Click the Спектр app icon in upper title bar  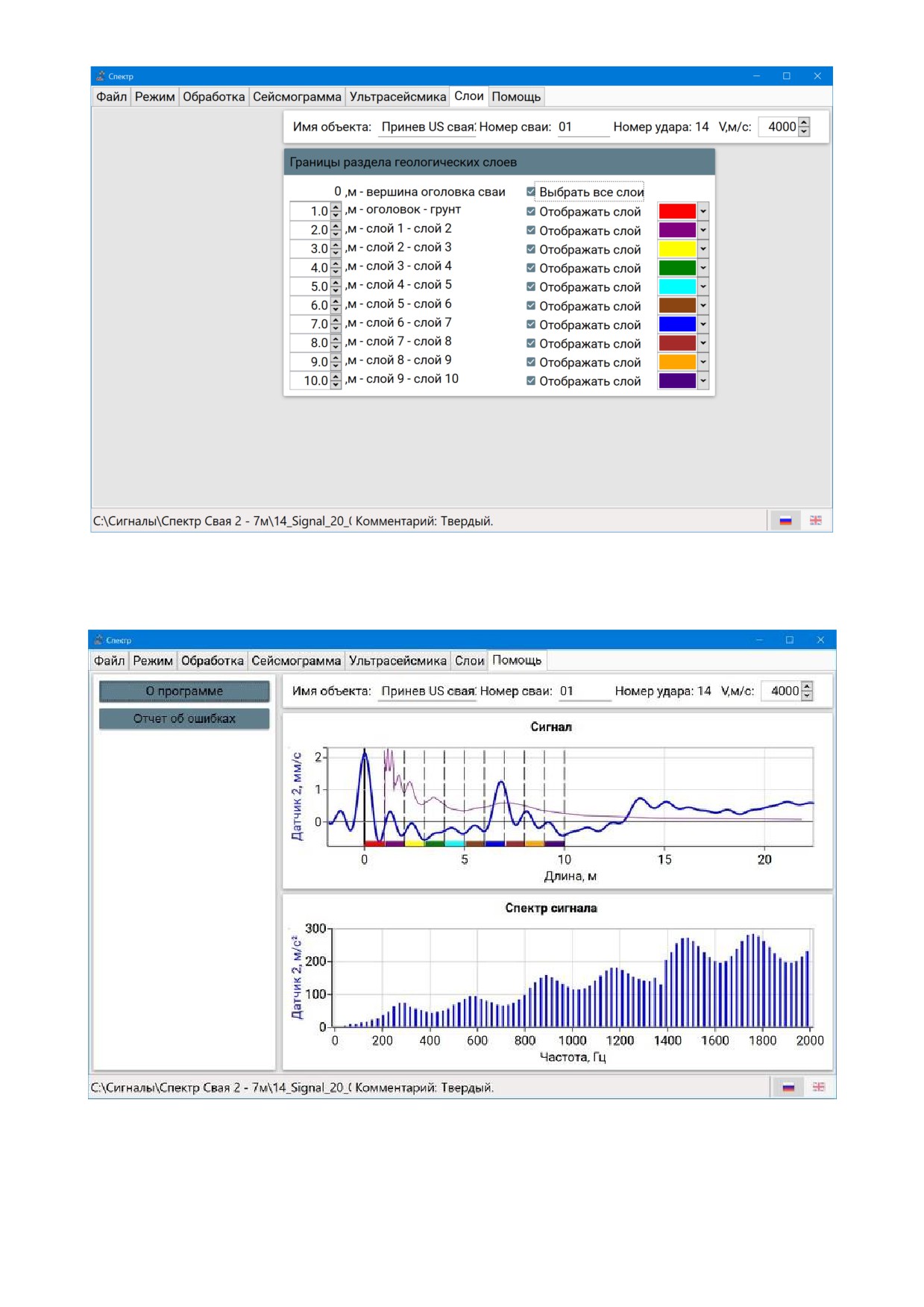(101, 76)
